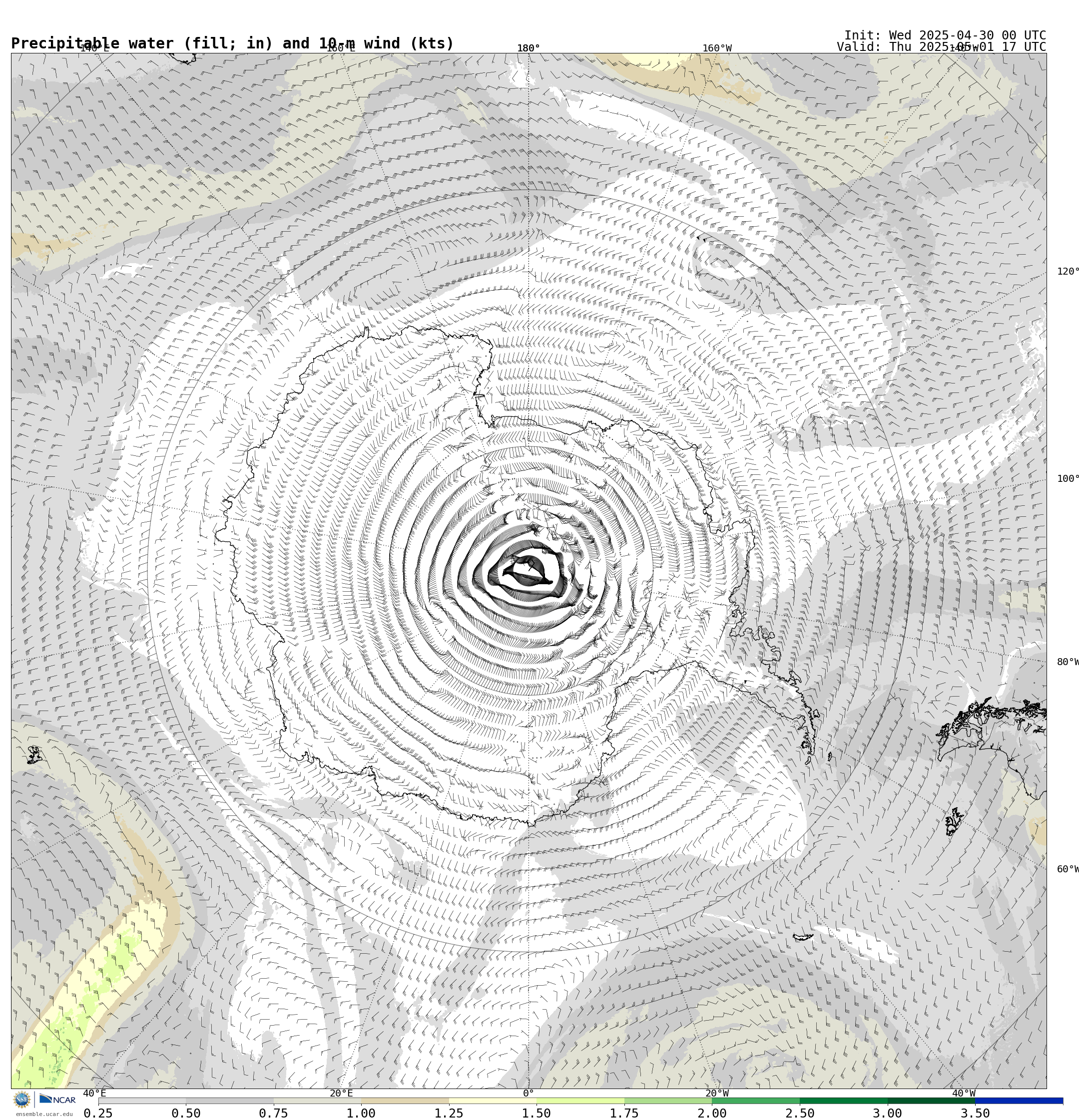Pick the tan 1.00–1.25 colorbar segment
The width and height of the screenshot is (1079, 1120).
(x=405, y=1101)
